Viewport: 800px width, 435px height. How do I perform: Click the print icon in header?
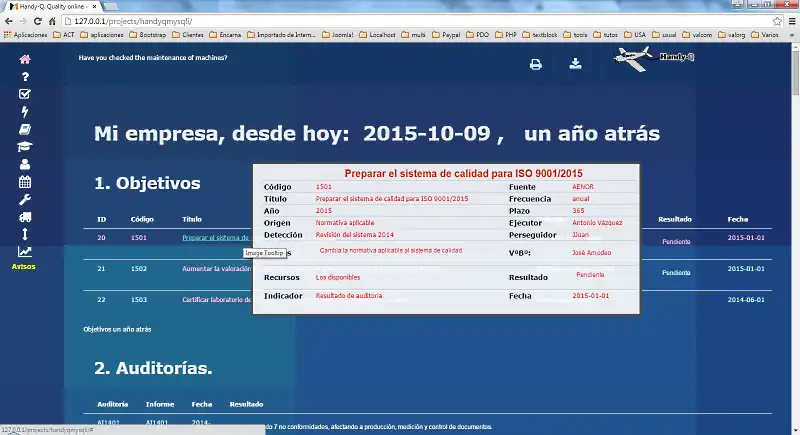point(535,64)
